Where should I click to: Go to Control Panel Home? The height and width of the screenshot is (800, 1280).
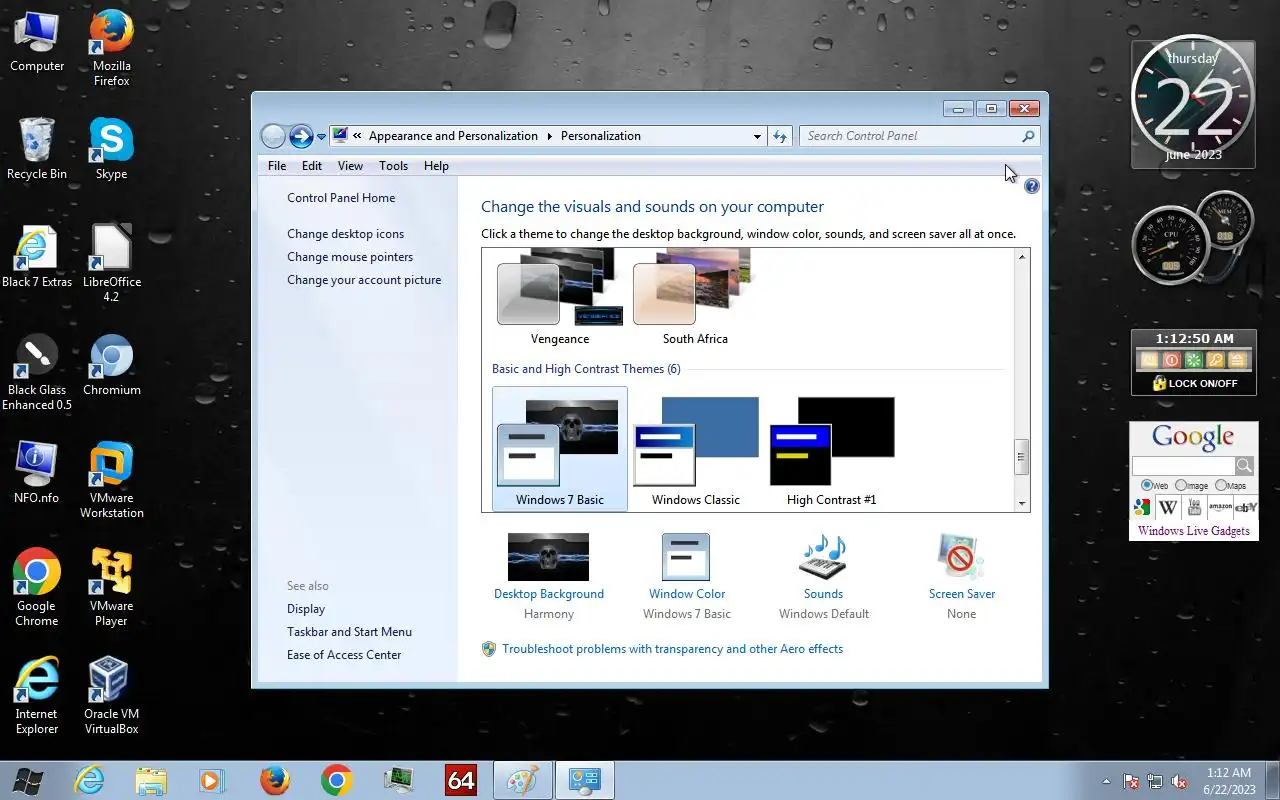[341, 198]
